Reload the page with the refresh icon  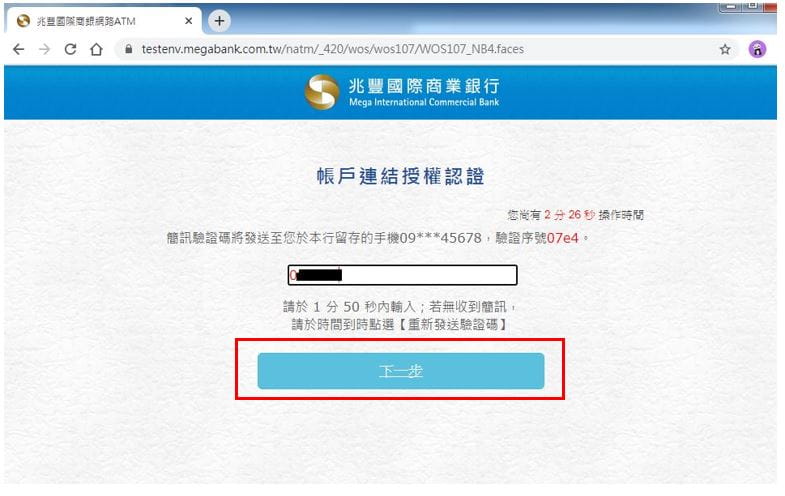pos(71,49)
